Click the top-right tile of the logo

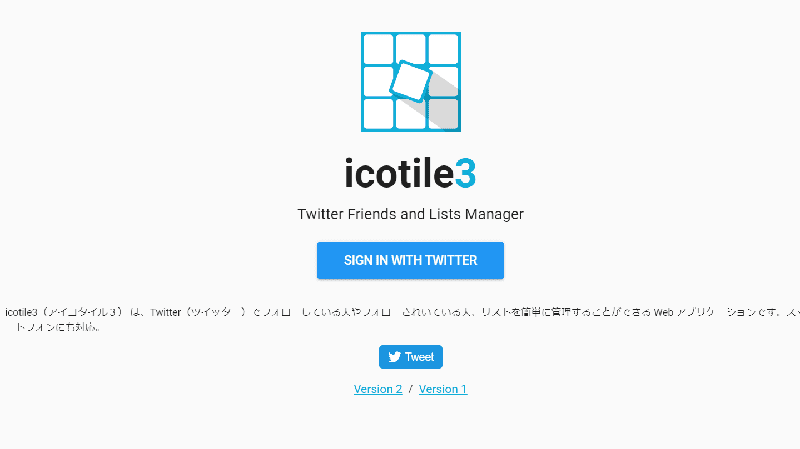click(x=443, y=49)
